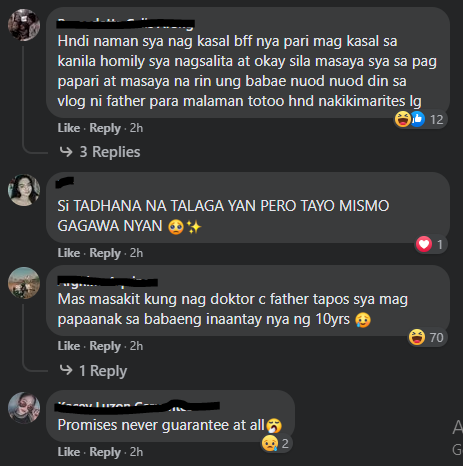Open laughing reaction on first comment
The image size is (463, 466).
pos(403,119)
